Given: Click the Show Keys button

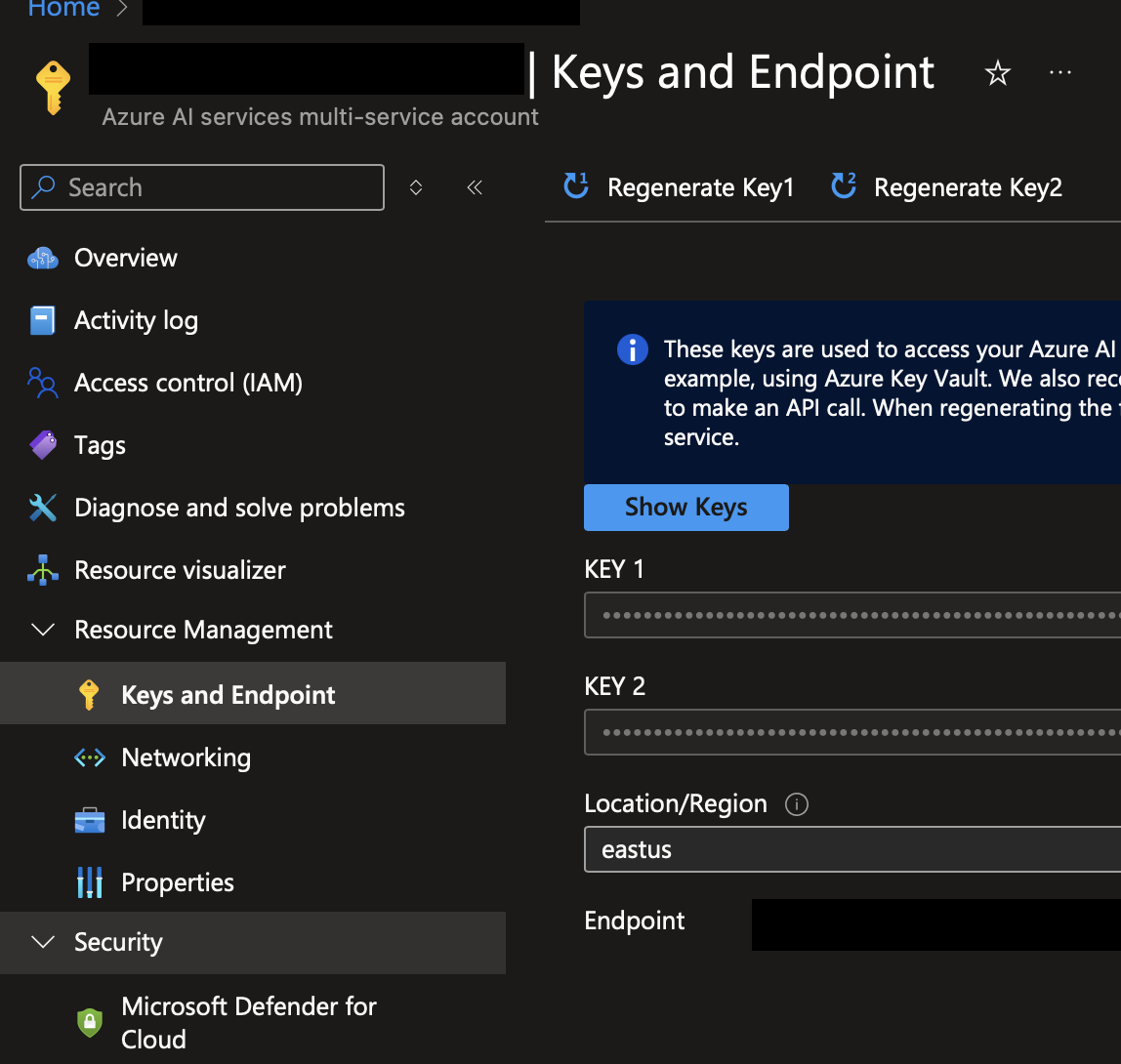Looking at the screenshot, I should point(686,508).
